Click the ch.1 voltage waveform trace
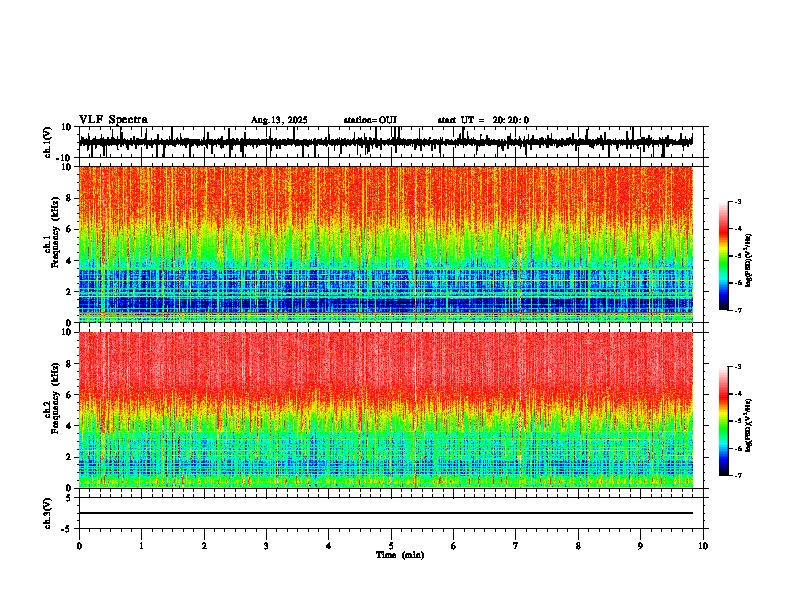The image size is (792, 612). [386, 142]
